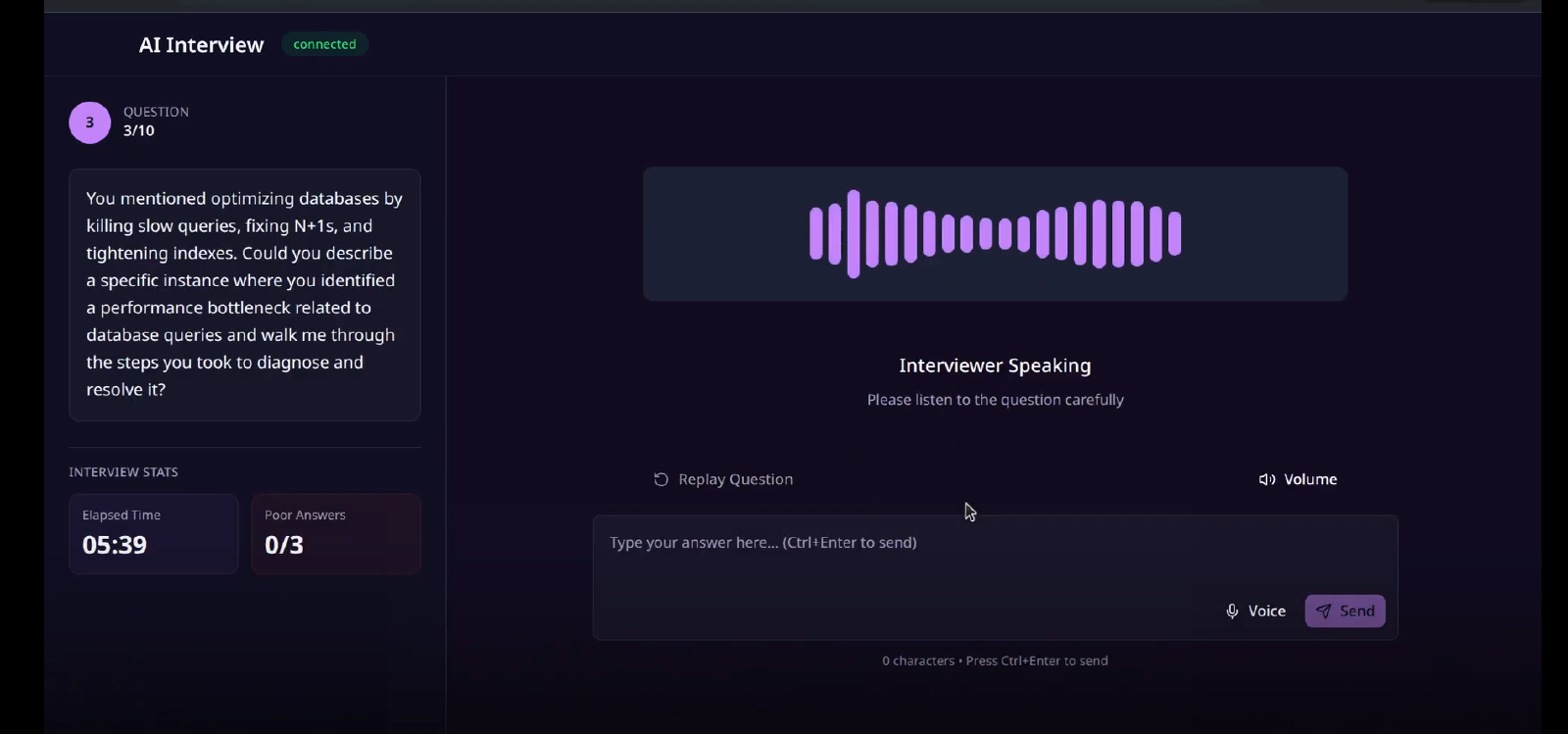Click the Interviewer Speaking heading

coord(995,366)
